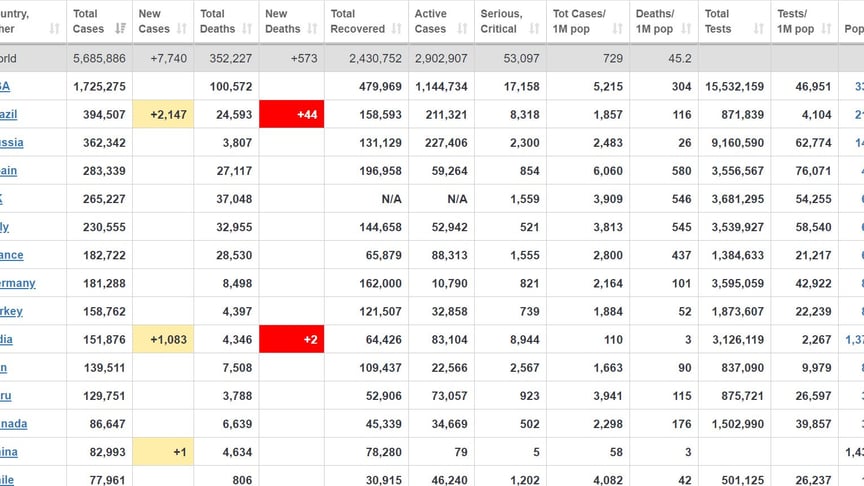Click the sort arrows in Total Deaths header
This screenshot has height=486, width=864.
[246, 29]
